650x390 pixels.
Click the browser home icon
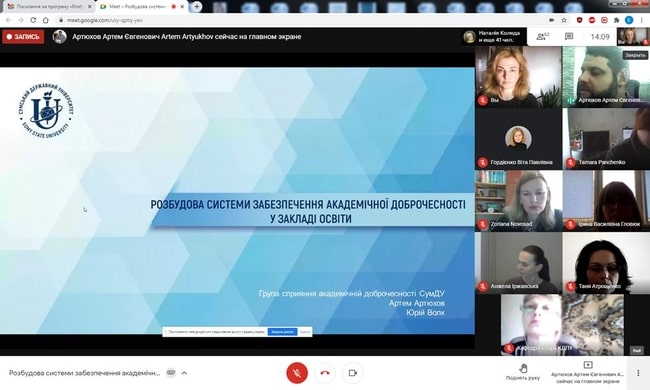coord(46,20)
